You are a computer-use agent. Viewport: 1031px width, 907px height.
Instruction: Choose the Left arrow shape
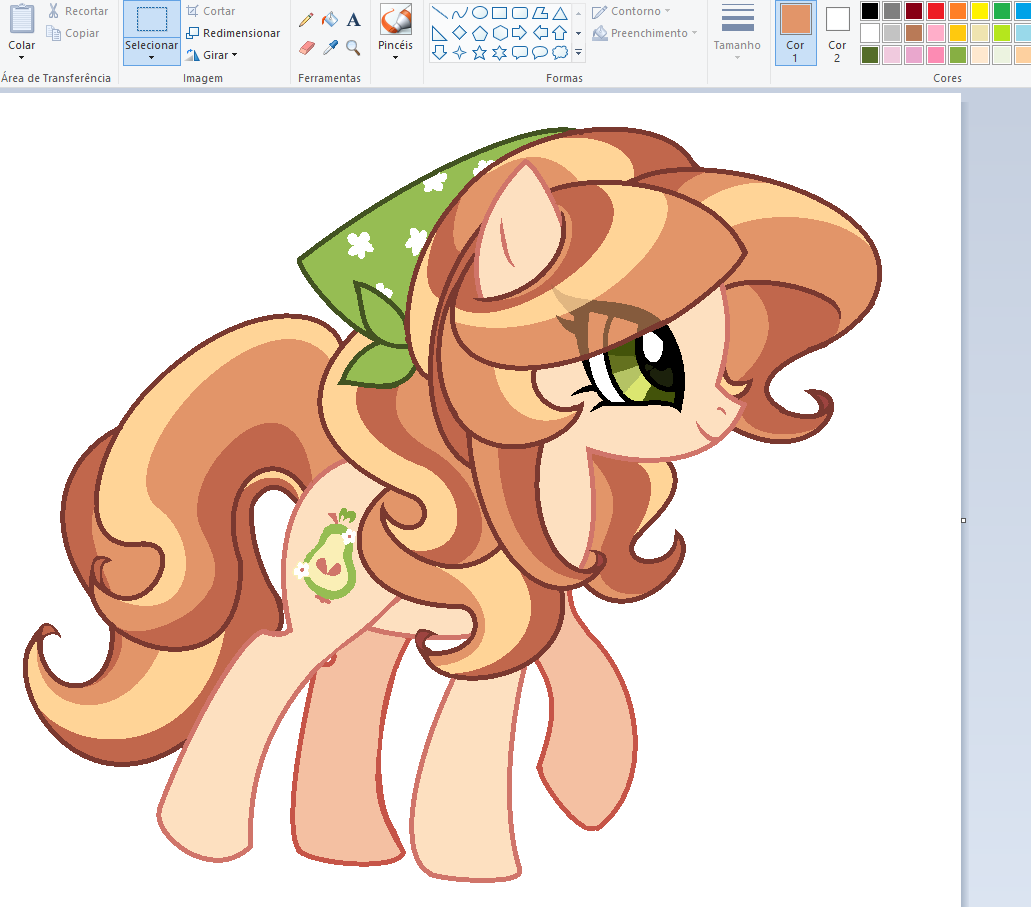coord(540,33)
